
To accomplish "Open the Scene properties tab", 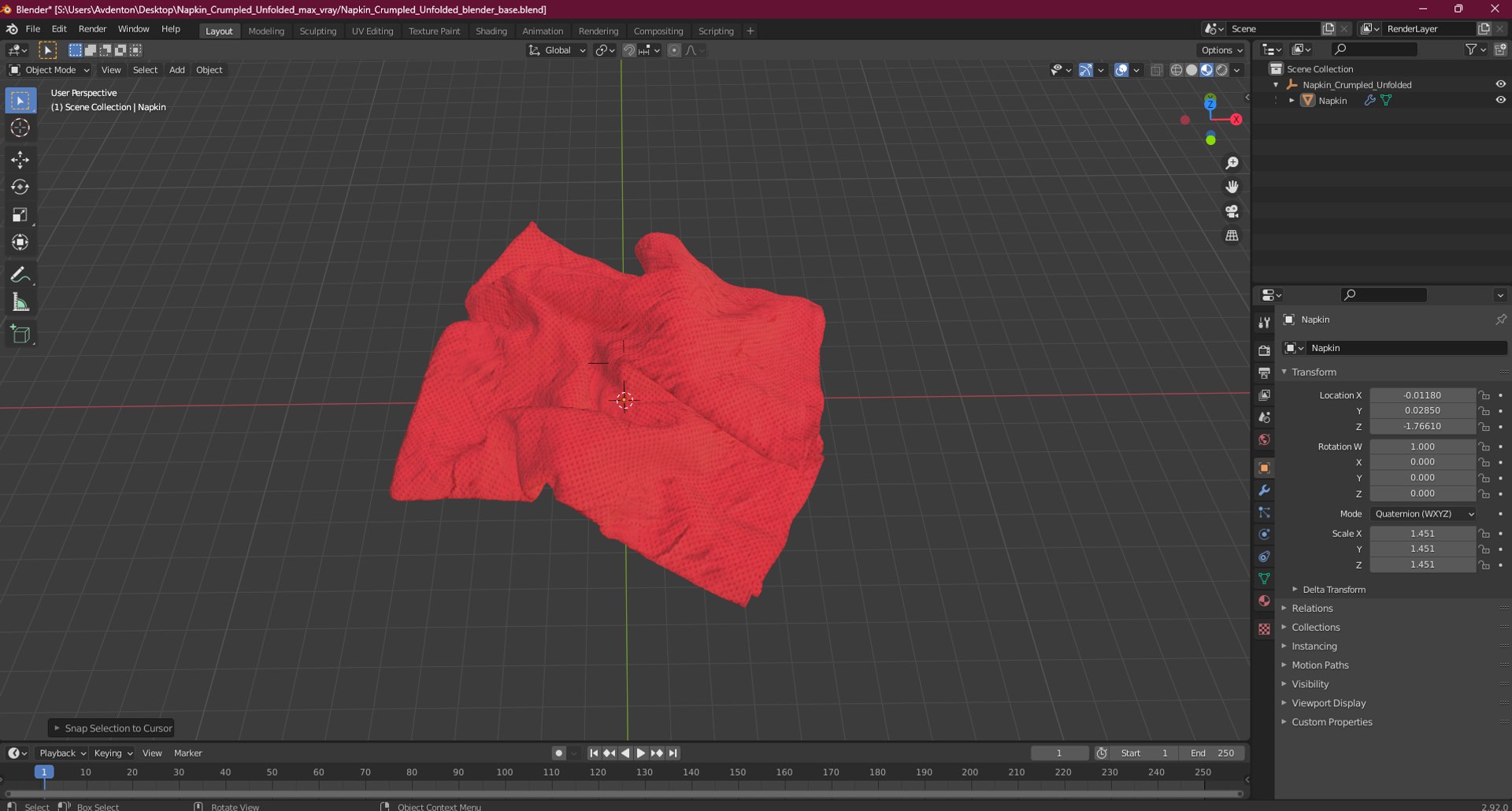I will point(1264,417).
